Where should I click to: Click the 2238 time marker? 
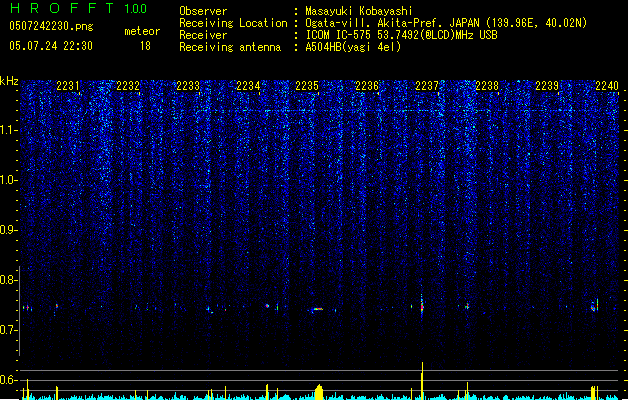(x=487, y=86)
